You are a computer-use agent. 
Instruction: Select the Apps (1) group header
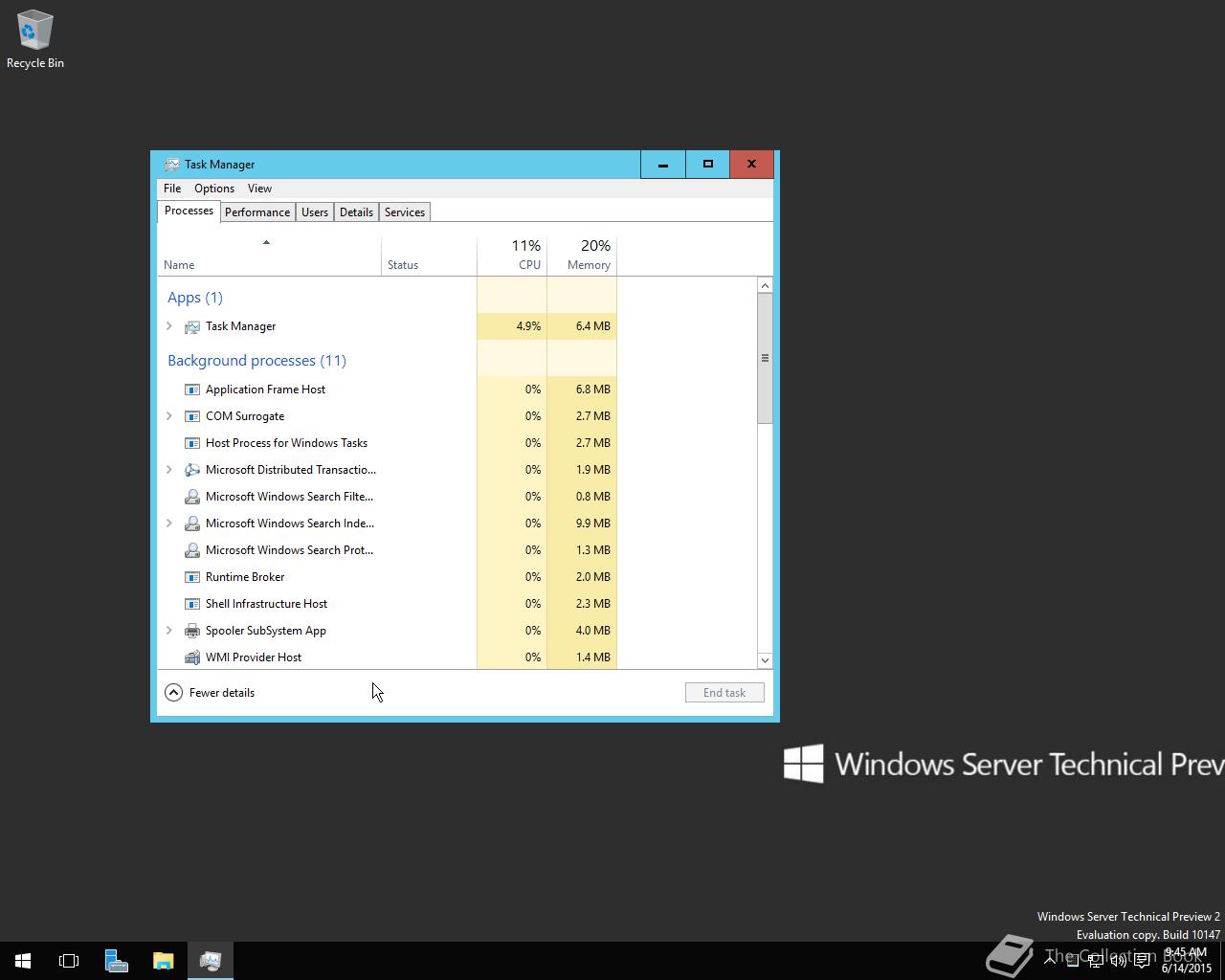pyautogui.click(x=195, y=298)
